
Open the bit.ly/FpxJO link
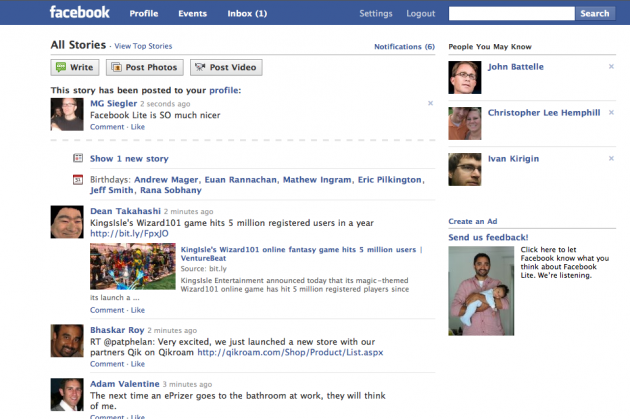(x=129, y=233)
